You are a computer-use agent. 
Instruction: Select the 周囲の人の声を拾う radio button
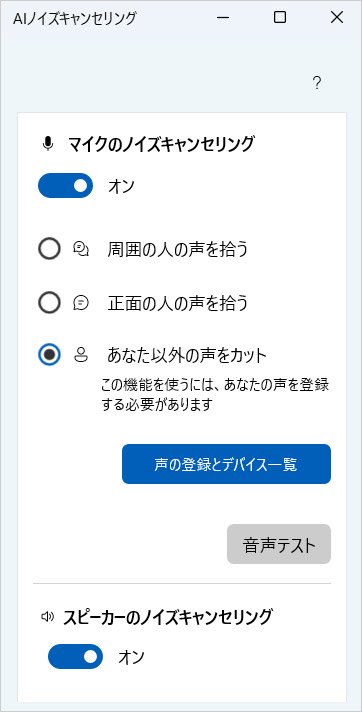click(50, 249)
